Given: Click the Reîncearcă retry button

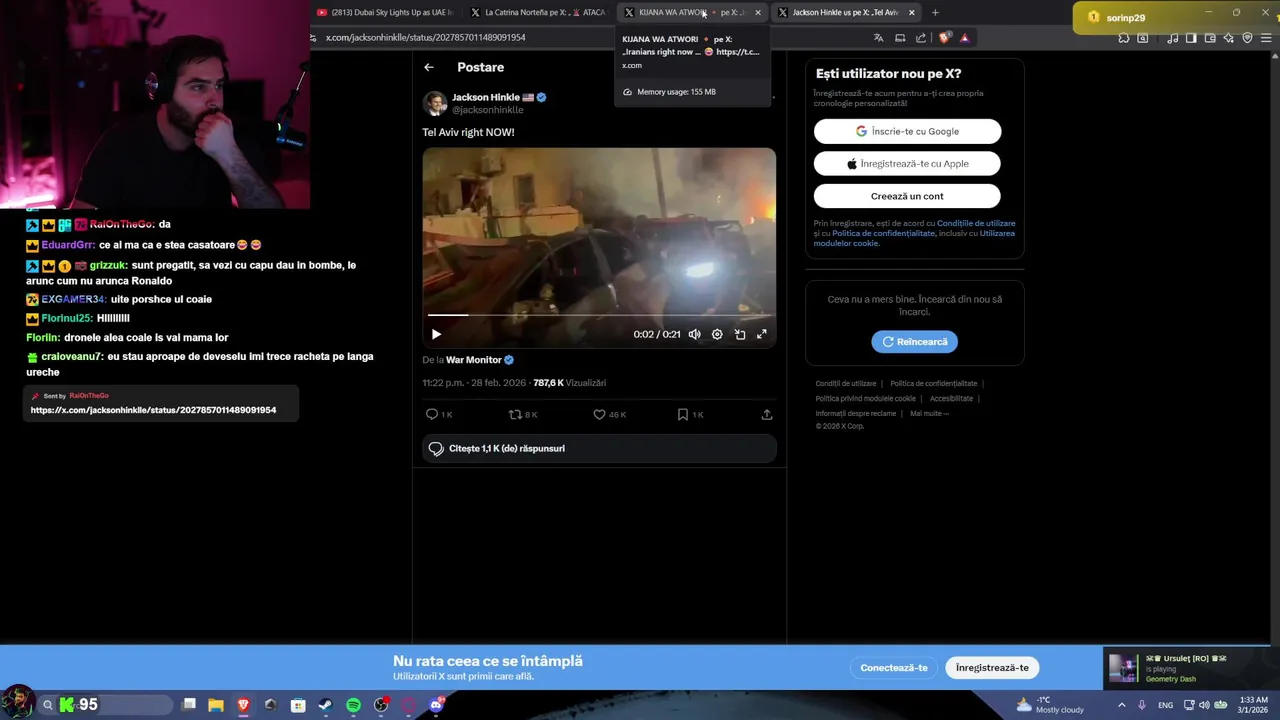Looking at the screenshot, I should pyautogui.click(x=914, y=342).
